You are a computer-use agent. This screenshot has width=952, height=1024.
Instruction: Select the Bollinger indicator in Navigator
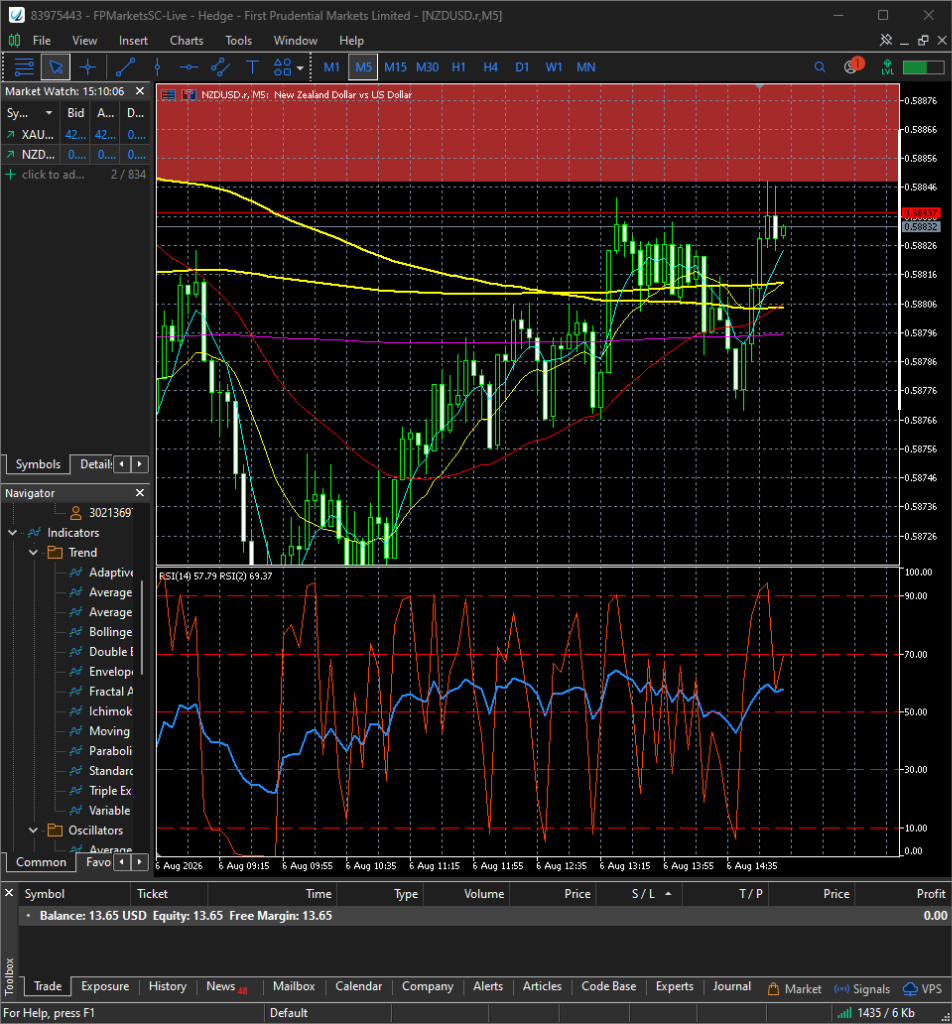pyautogui.click(x=101, y=632)
